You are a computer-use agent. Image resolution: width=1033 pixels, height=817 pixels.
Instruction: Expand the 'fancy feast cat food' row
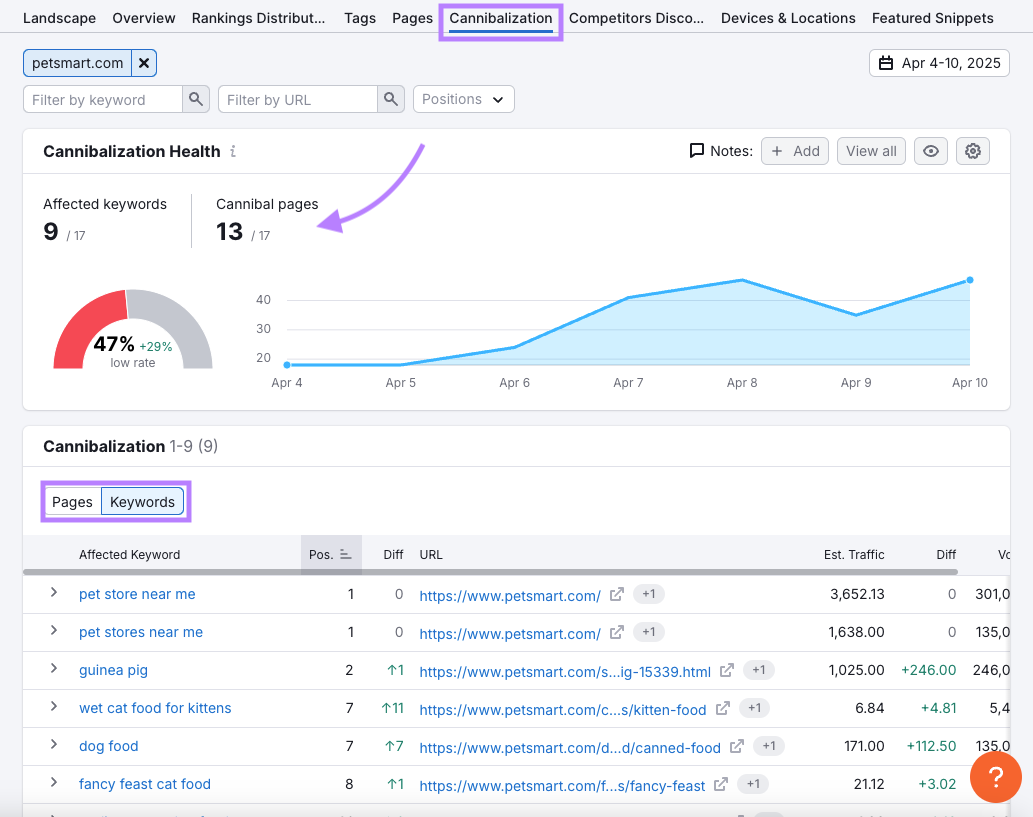click(54, 784)
